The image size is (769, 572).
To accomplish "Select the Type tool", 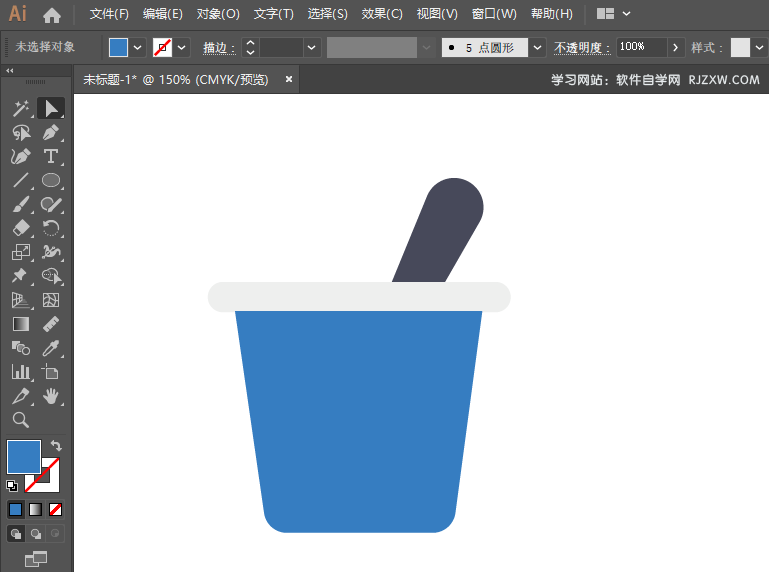I will [51, 156].
